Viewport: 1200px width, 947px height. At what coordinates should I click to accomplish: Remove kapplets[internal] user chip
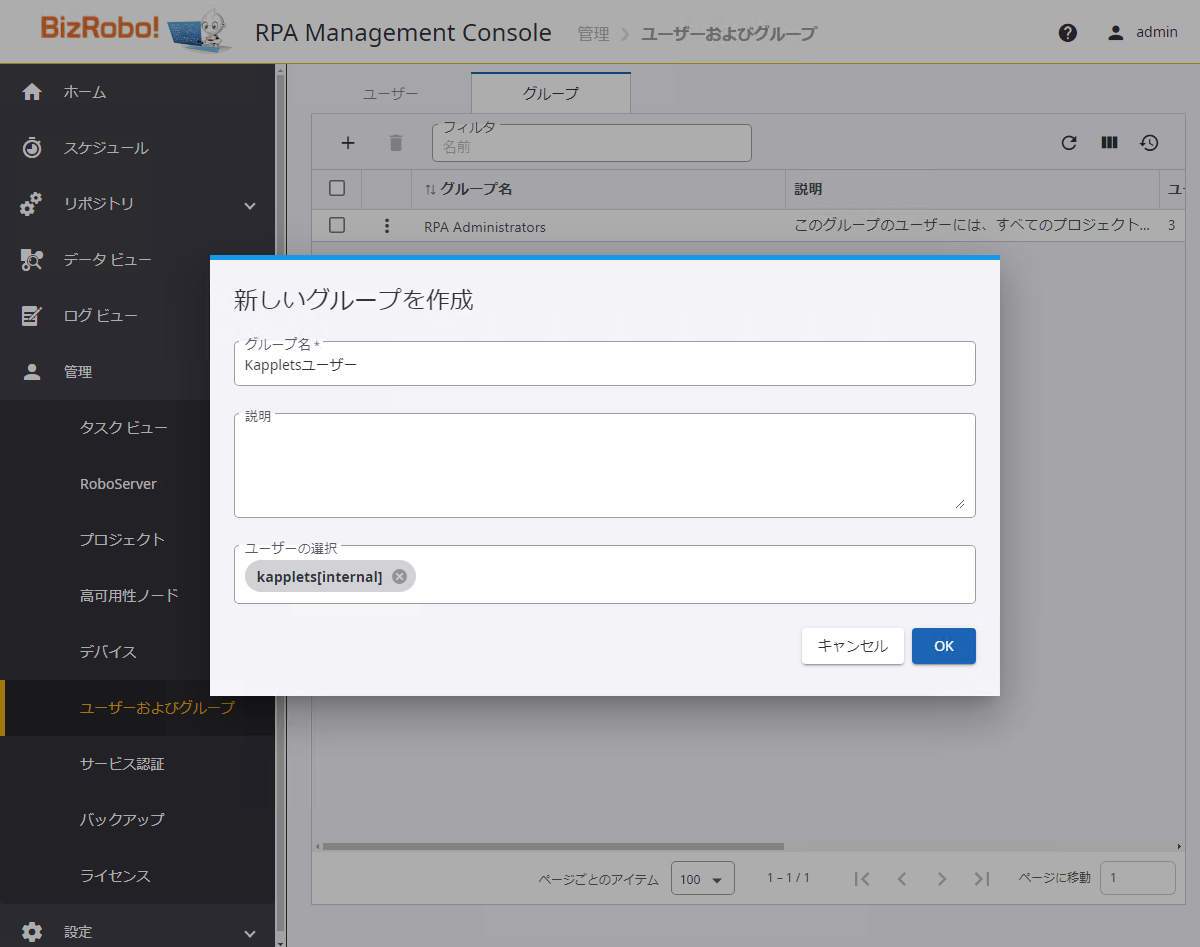[x=400, y=576]
